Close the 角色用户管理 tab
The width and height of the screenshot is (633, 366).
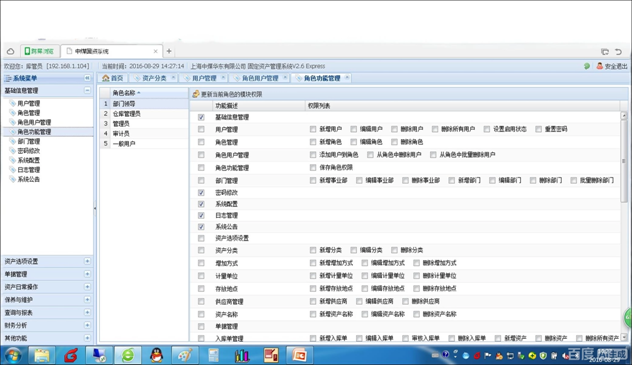click(x=285, y=77)
